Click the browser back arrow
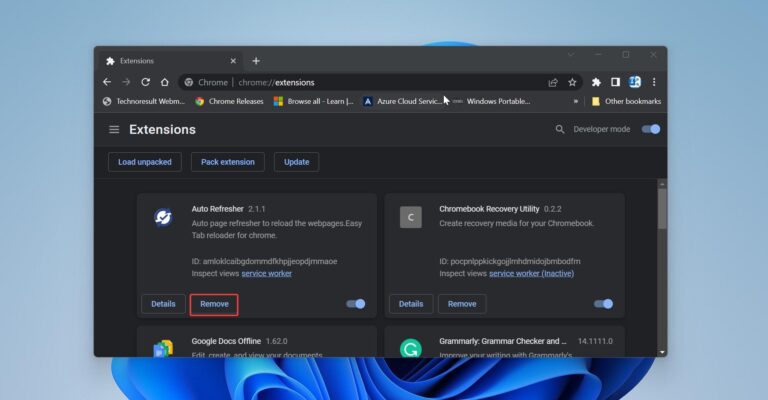 pos(107,82)
